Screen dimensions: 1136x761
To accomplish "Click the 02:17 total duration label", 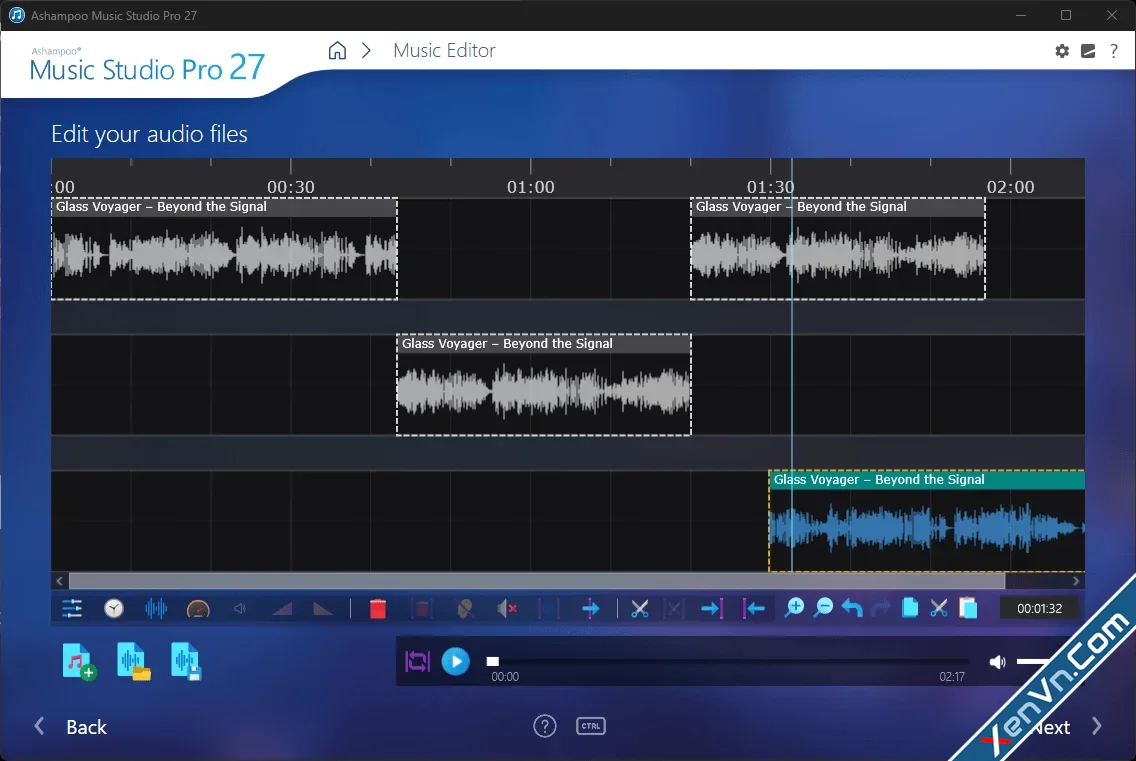I will 952,676.
